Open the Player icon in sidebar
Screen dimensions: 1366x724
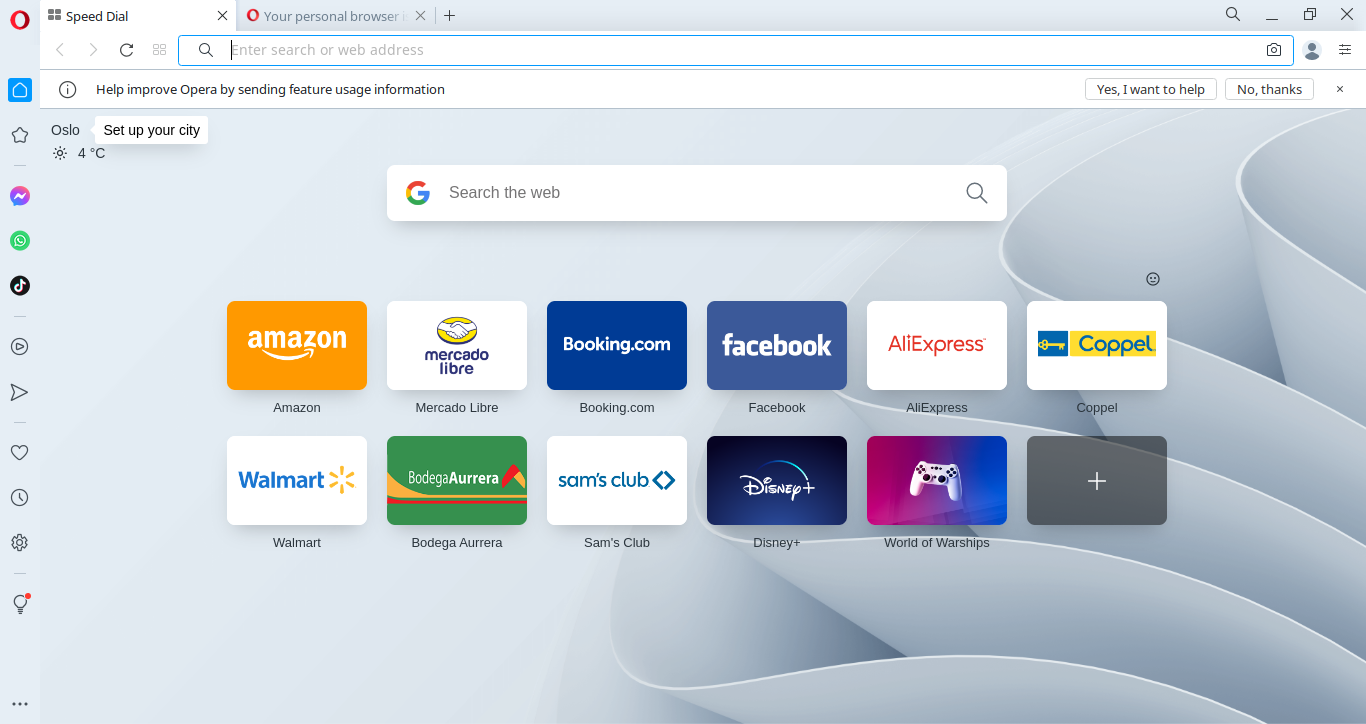(20, 347)
